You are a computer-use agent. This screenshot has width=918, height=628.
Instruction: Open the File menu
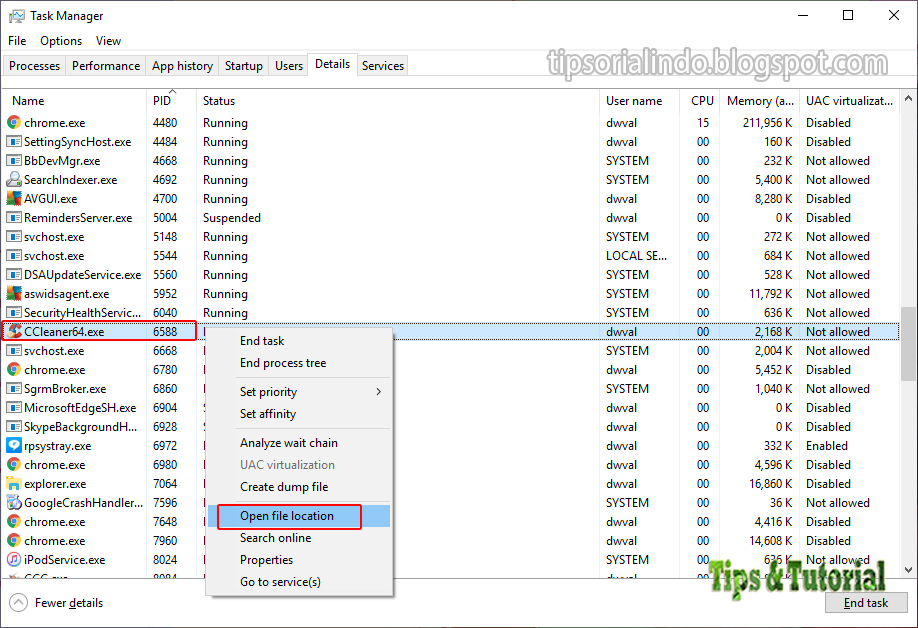point(16,40)
